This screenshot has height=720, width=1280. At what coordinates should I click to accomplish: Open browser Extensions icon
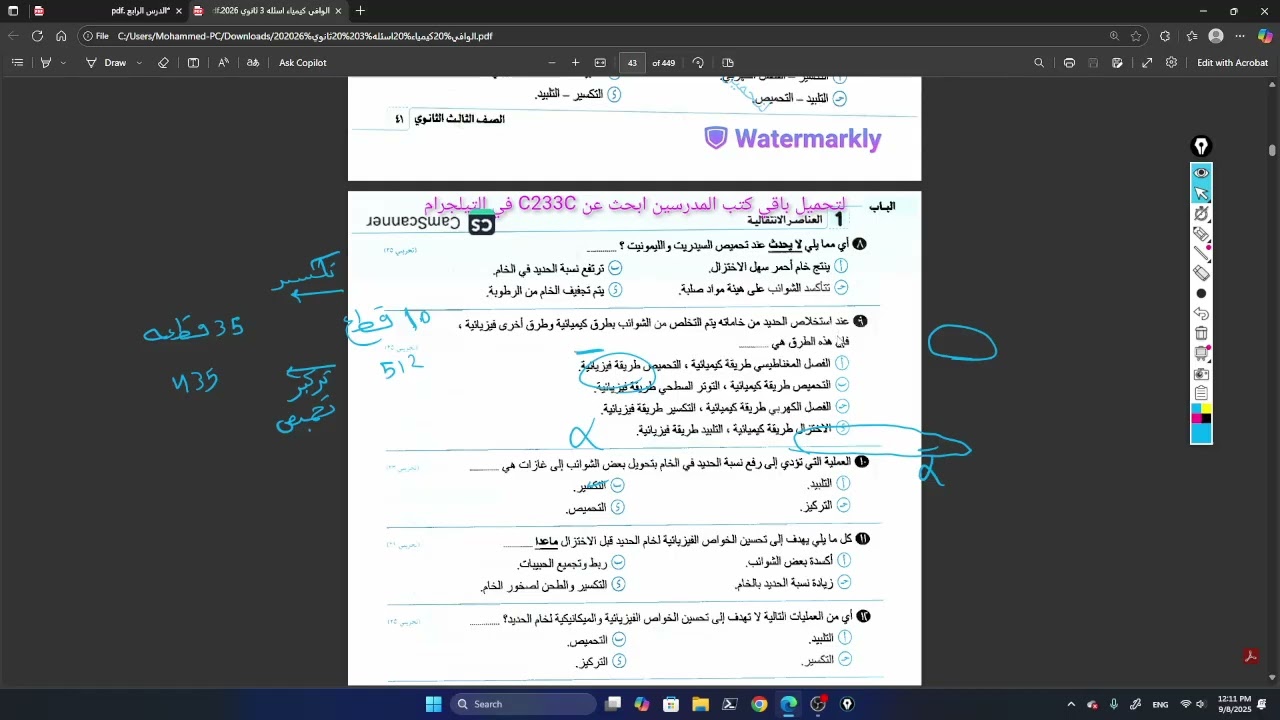[1165, 36]
